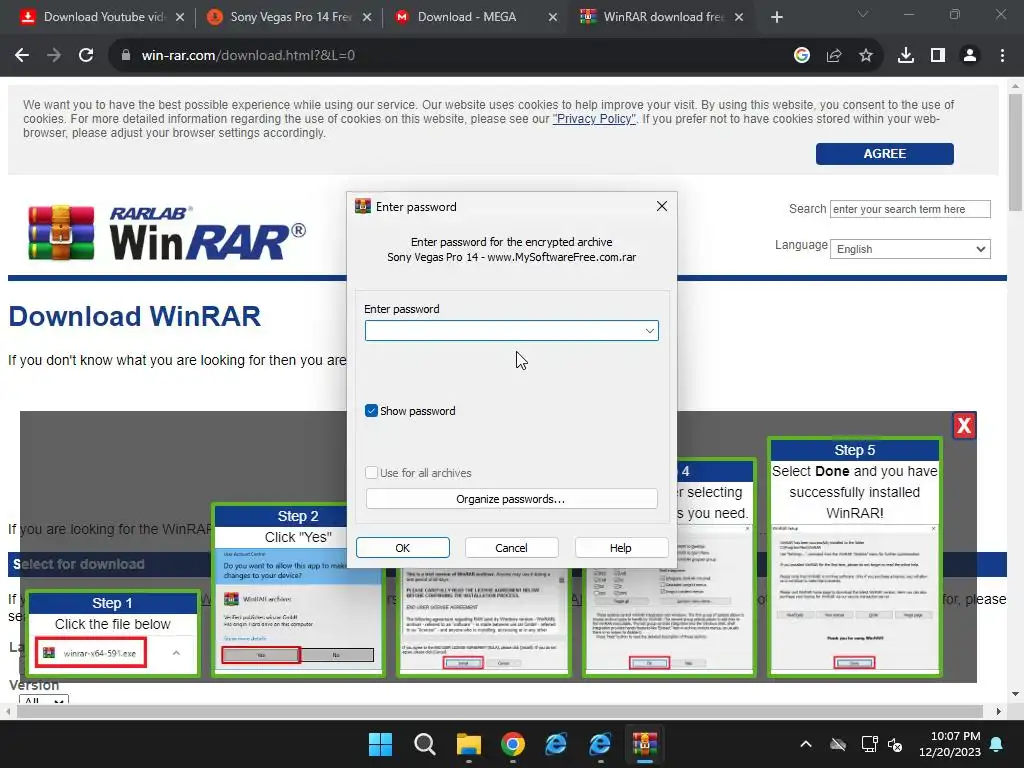The height and width of the screenshot is (768, 1024).
Task: Click the Google icon in address bar
Action: [x=802, y=56]
